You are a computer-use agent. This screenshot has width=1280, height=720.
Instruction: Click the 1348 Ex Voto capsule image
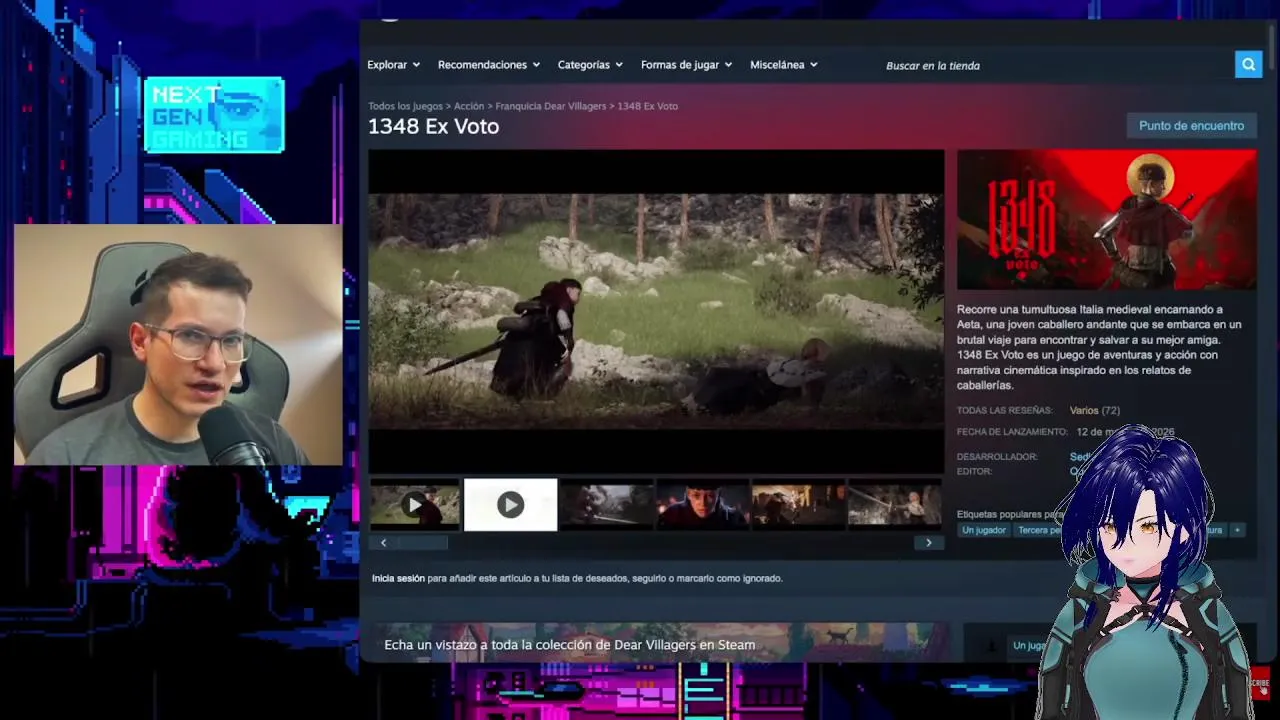tap(1106, 220)
